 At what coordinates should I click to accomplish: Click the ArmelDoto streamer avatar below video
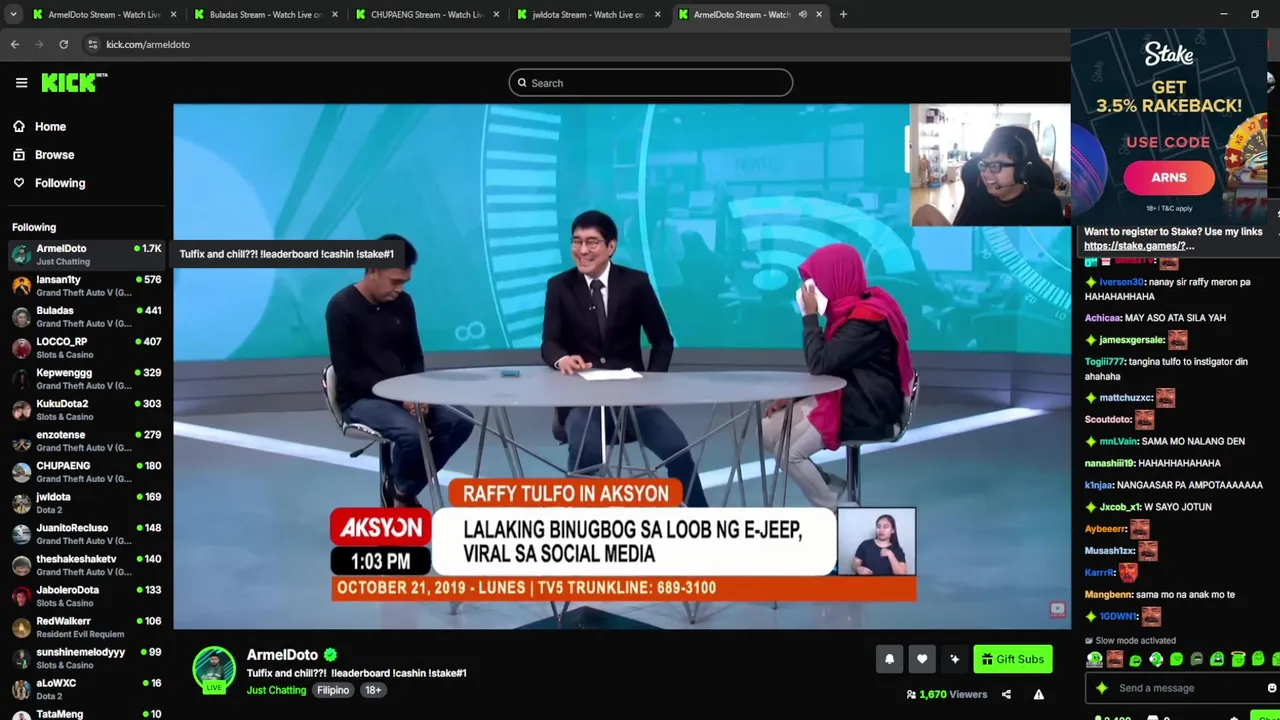[x=214, y=669]
